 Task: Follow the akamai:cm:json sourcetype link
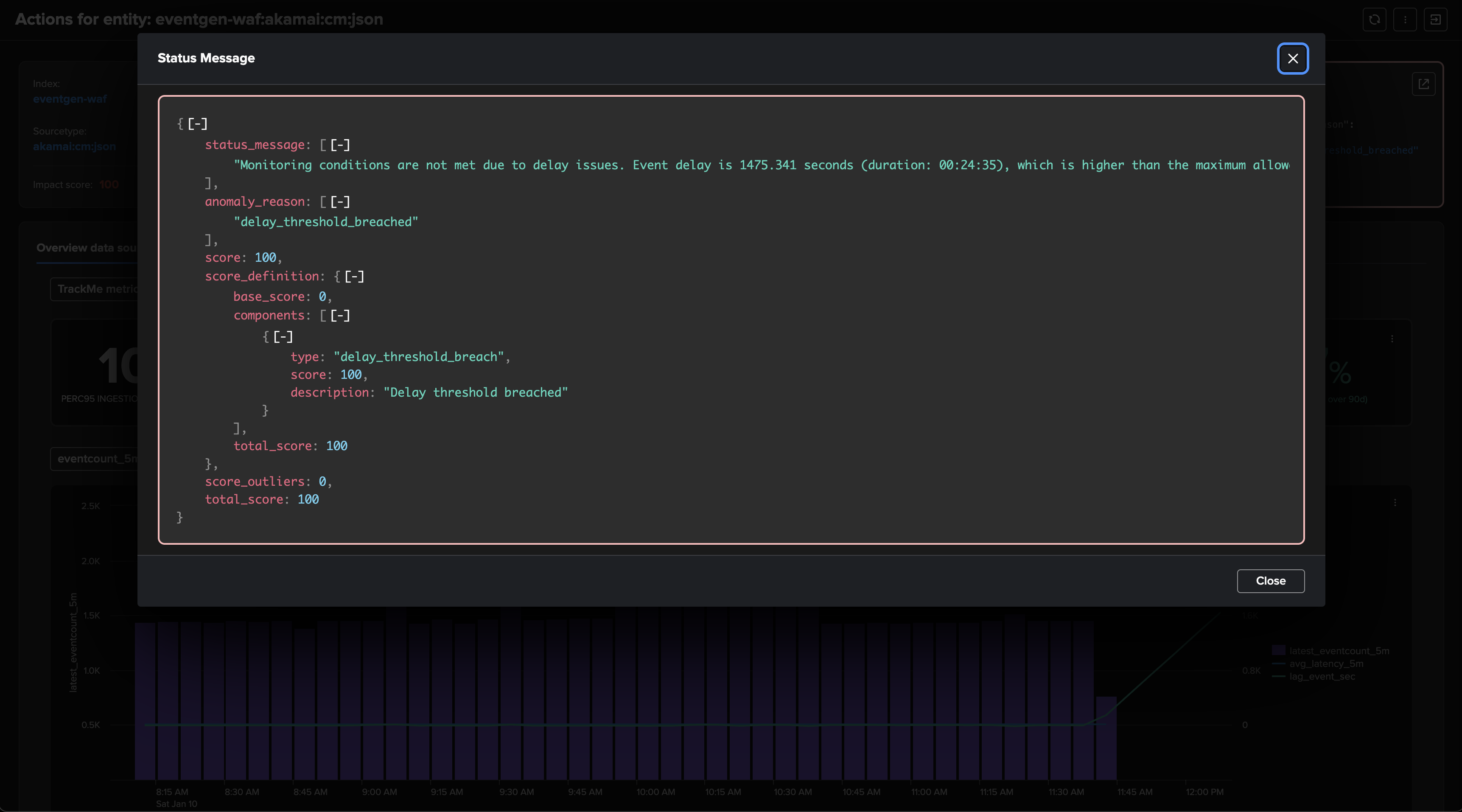[x=74, y=146]
